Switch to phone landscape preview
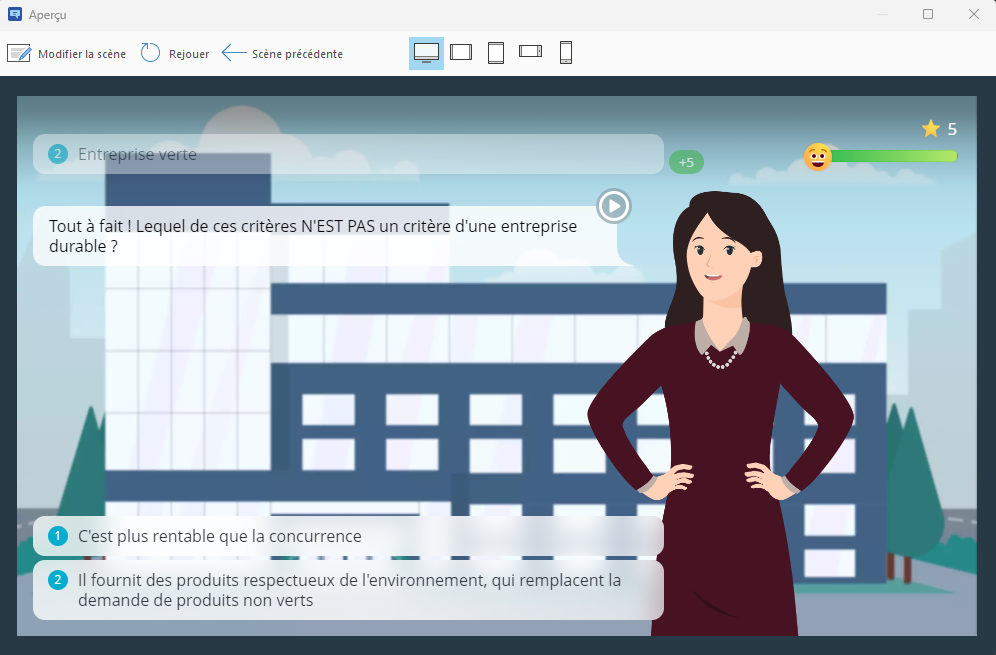This screenshot has height=655, width=996. tap(530, 52)
